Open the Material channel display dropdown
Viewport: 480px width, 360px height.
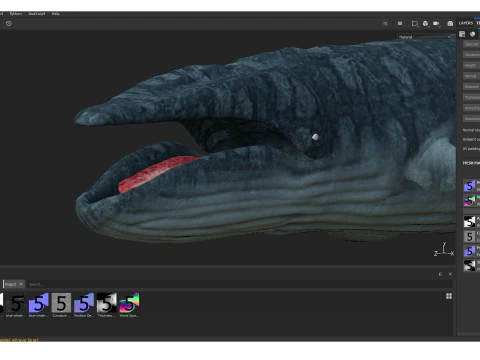pos(425,37)
